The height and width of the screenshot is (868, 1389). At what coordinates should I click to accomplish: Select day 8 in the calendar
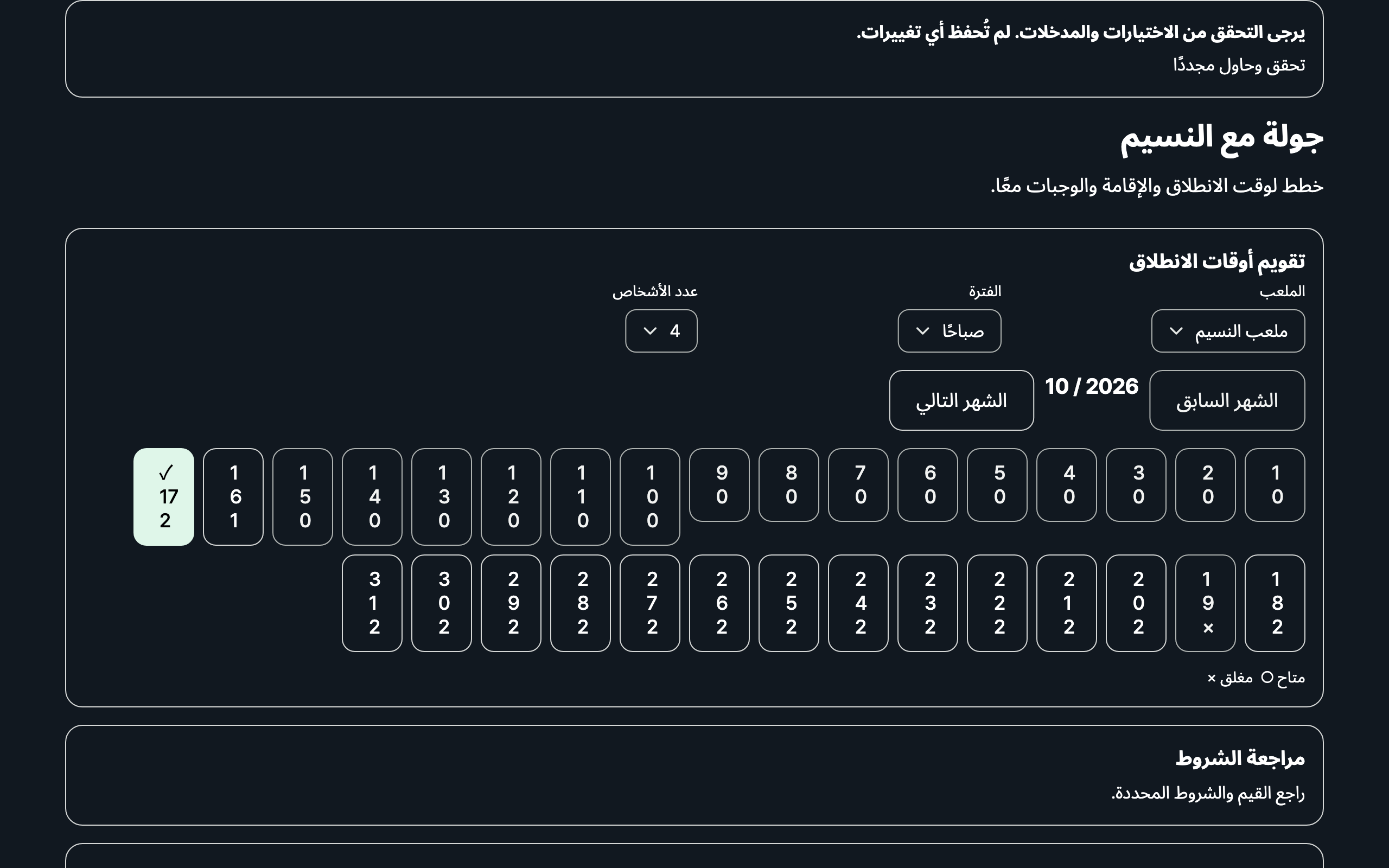788,485
